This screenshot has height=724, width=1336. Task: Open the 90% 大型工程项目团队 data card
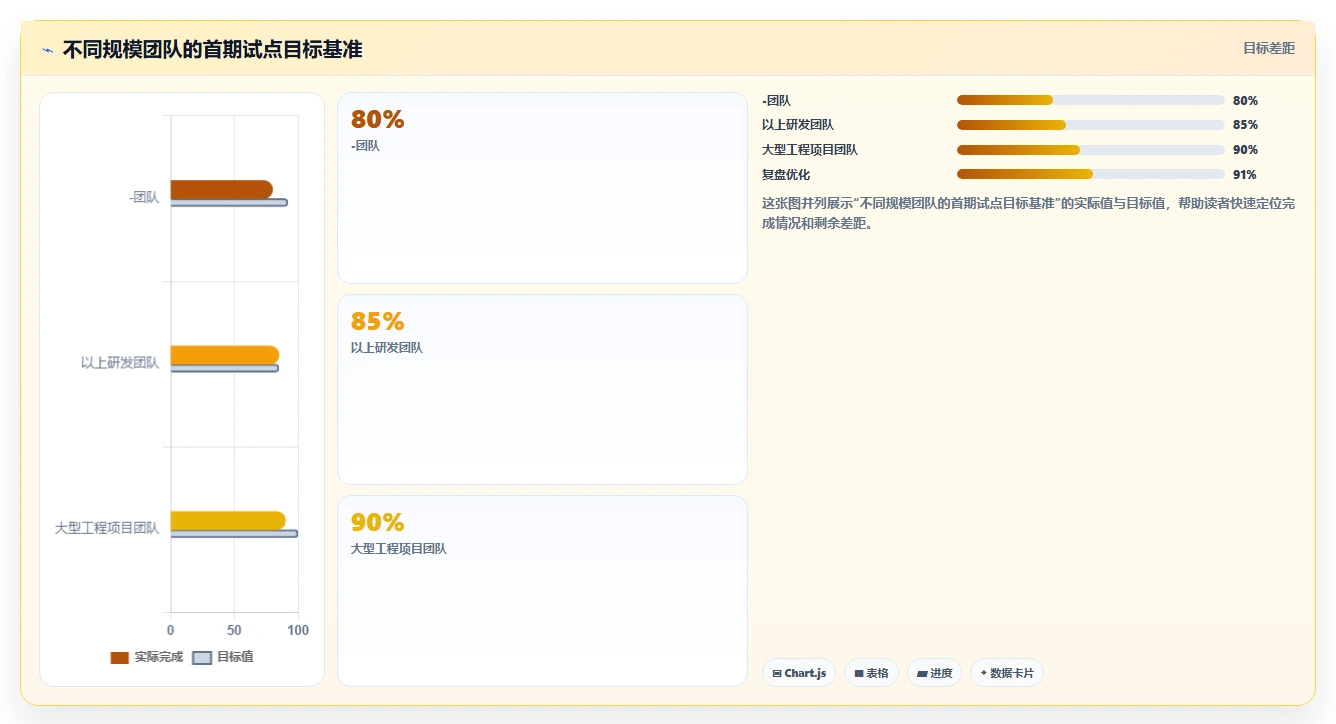click(x=542, y=591)
